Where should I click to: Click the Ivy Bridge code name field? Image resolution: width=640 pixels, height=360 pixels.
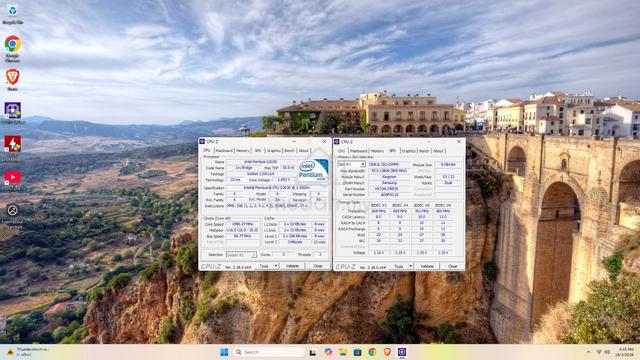pyautogui.click(x=244, y=168)
